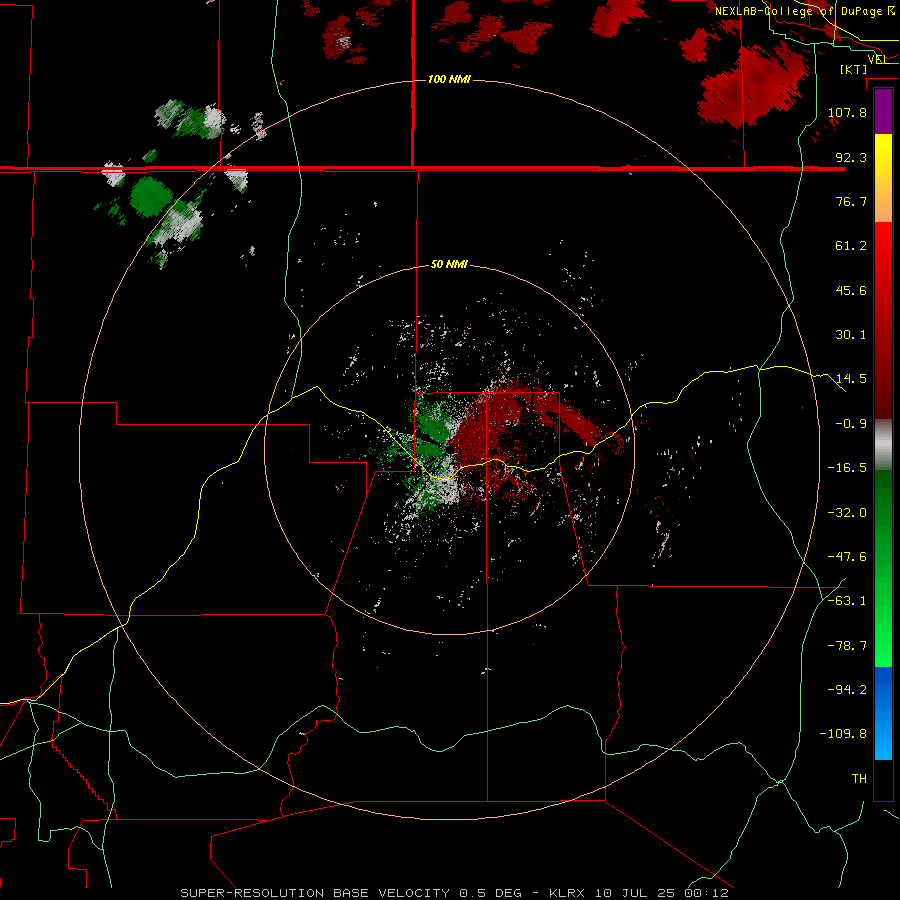Click the 30.1 value on the velocity scale

point(851,335)
